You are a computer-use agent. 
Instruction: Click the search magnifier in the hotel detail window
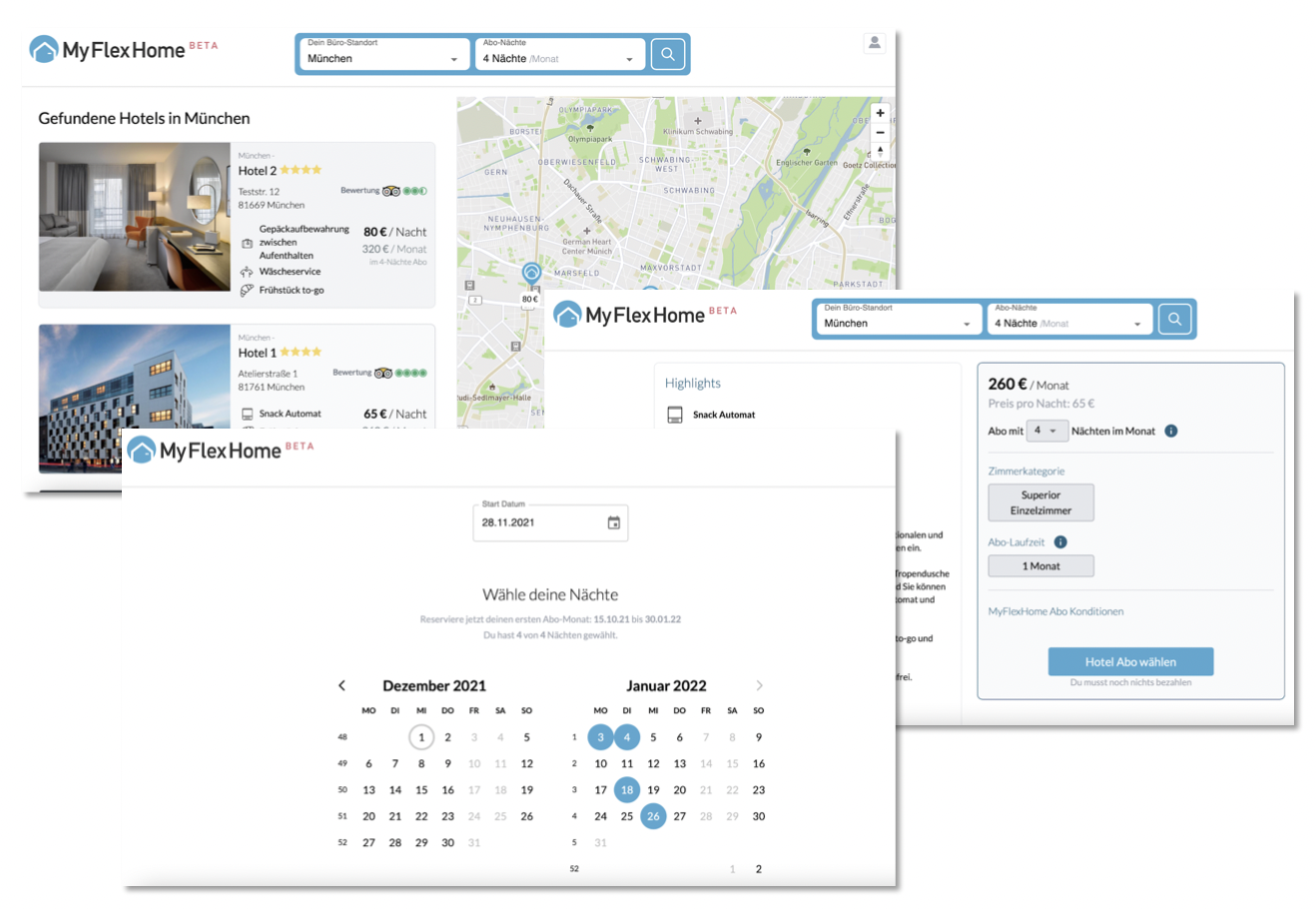pos(1174,320)
